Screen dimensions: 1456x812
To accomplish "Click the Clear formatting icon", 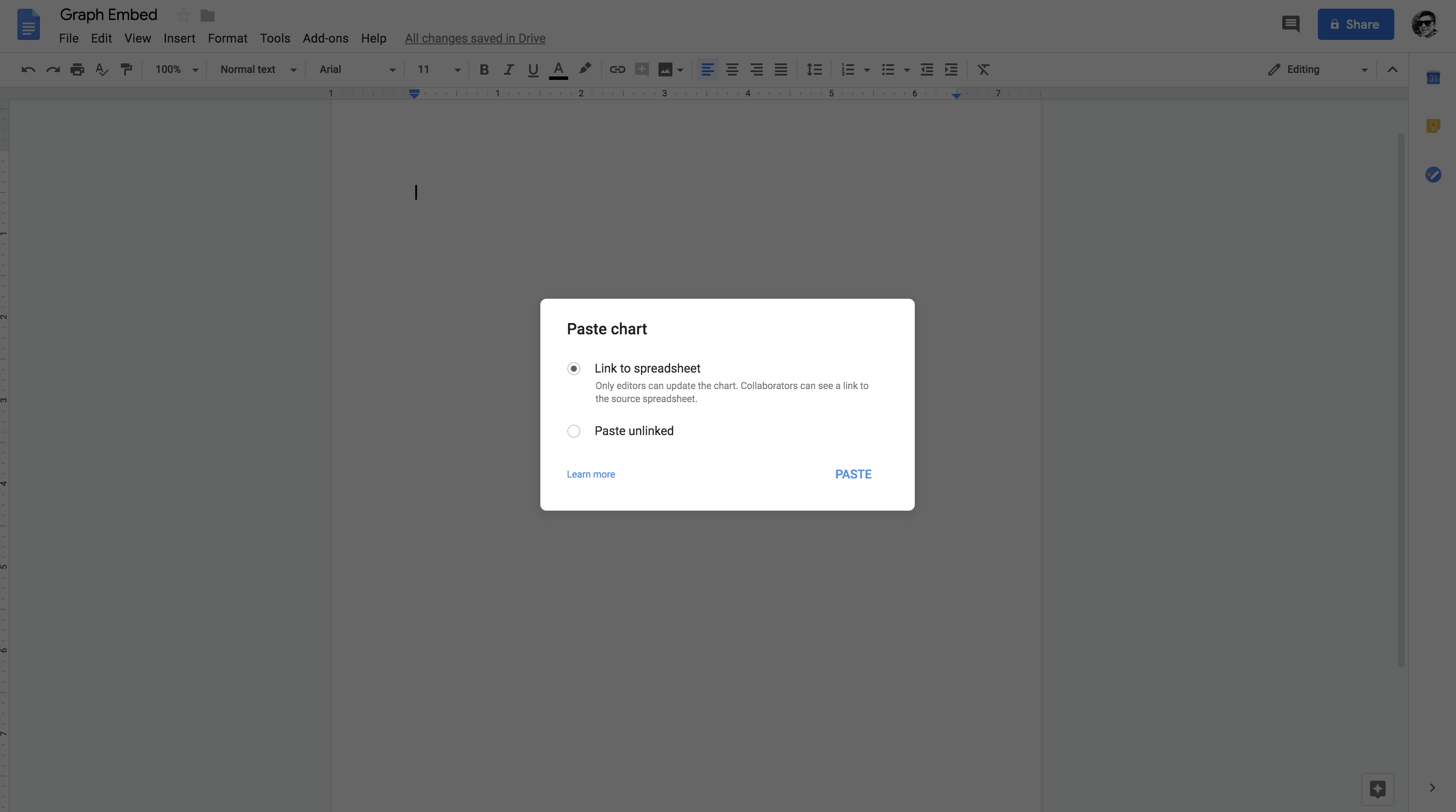I will point(983,69).
